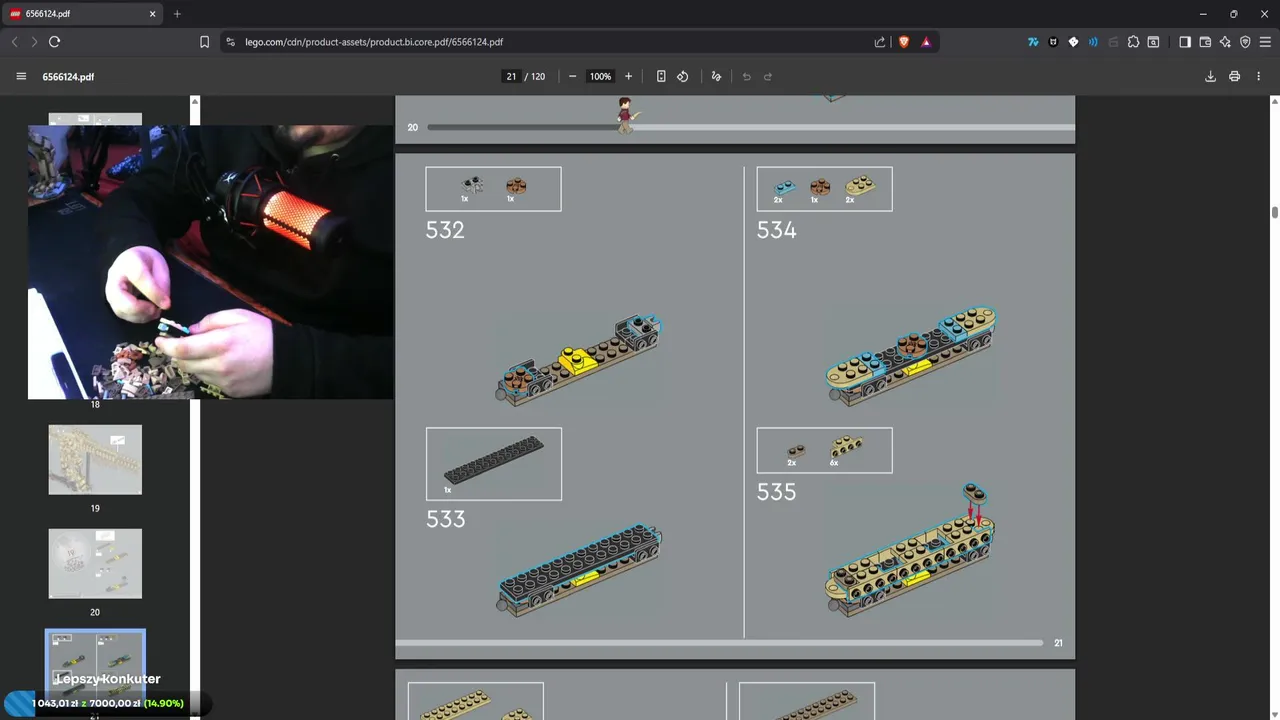
Task: Click the black cat extension icon
Action: [x=1053, y=42]
